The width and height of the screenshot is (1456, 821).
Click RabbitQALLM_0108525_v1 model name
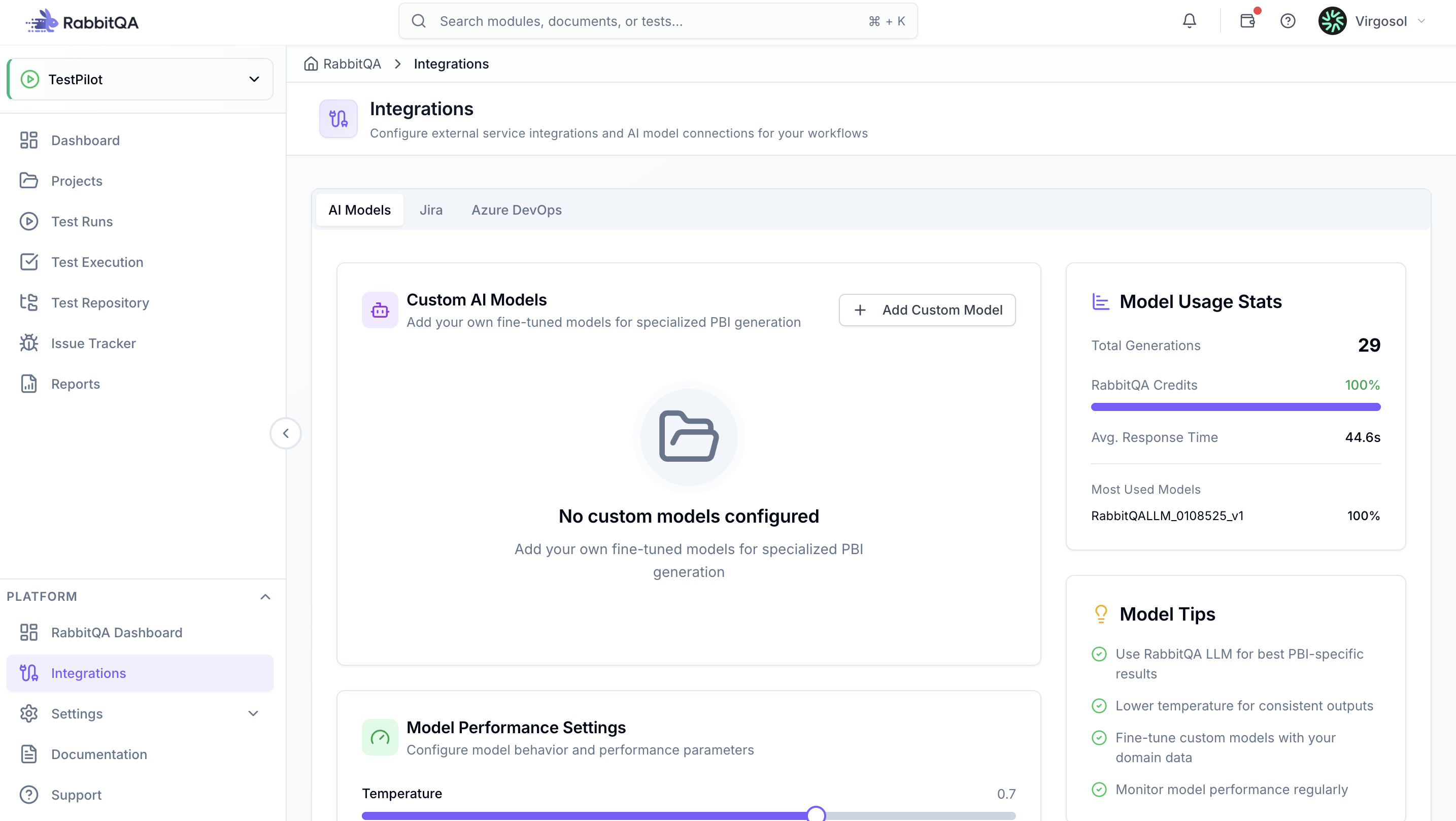click(1167, 516)
